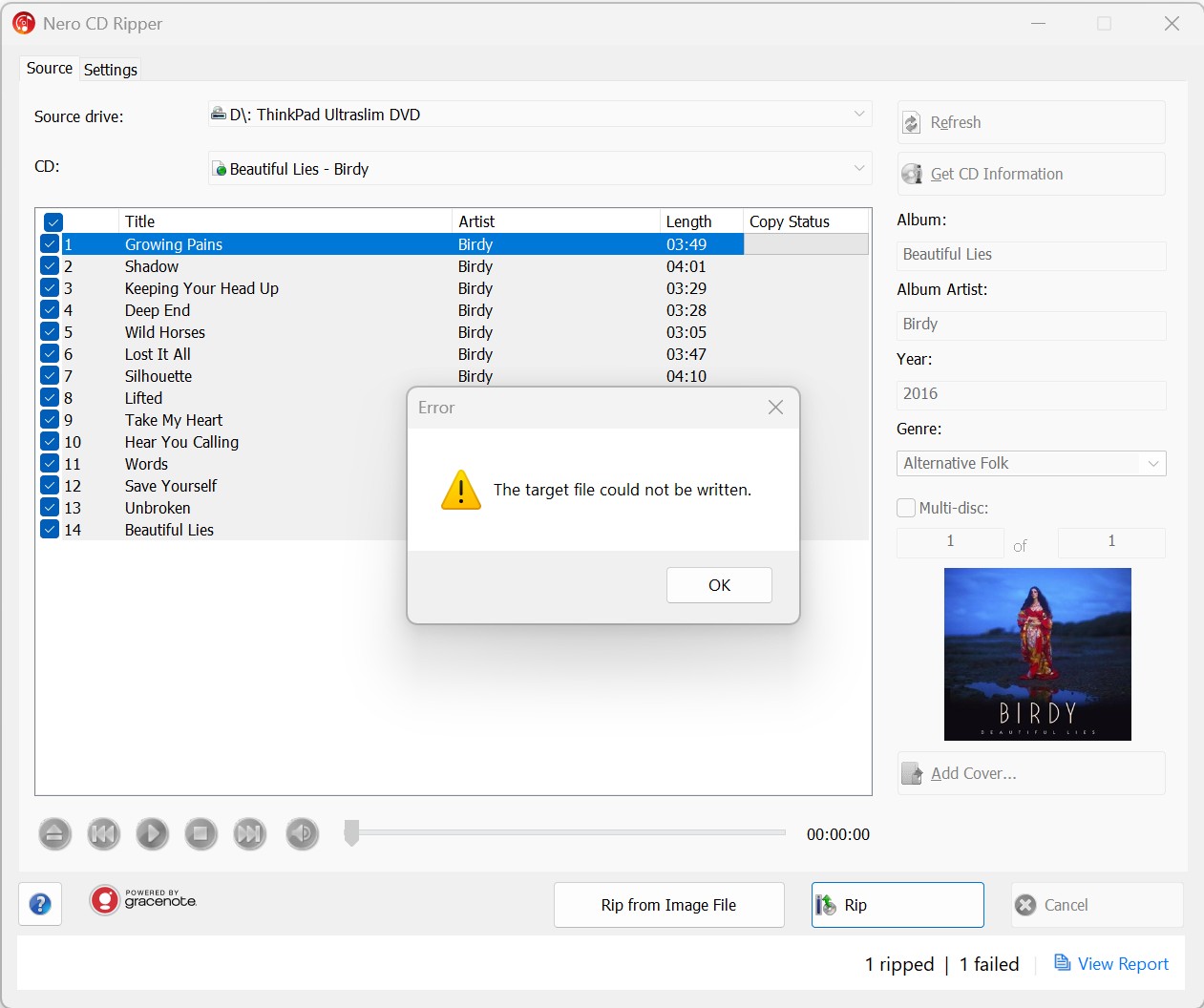Close the Error dialog with the X
Viewport: 1204px width, 1008px height.
pos(775,408)
